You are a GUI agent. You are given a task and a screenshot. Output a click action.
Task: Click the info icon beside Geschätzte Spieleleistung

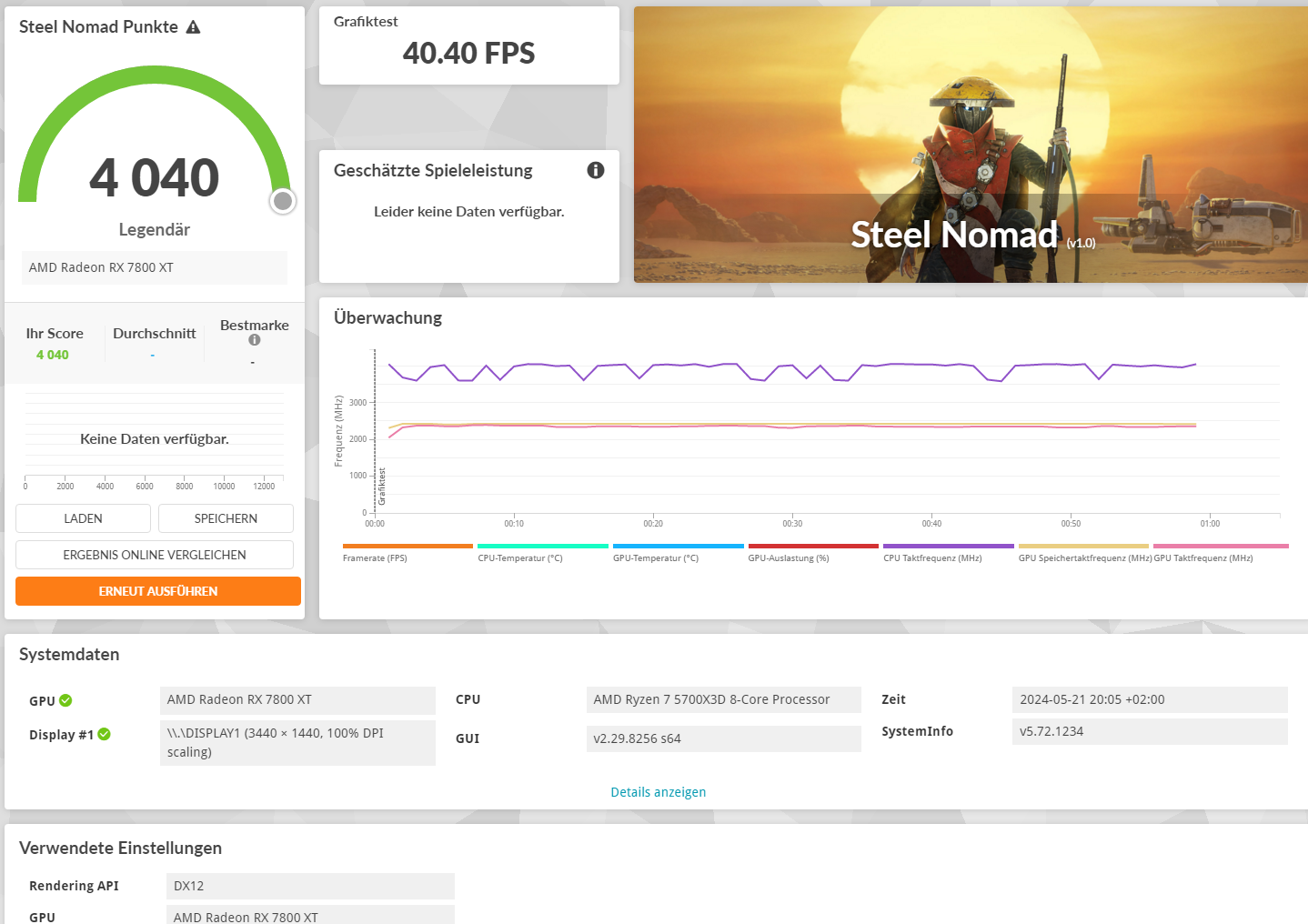click(x=596, y=170)
